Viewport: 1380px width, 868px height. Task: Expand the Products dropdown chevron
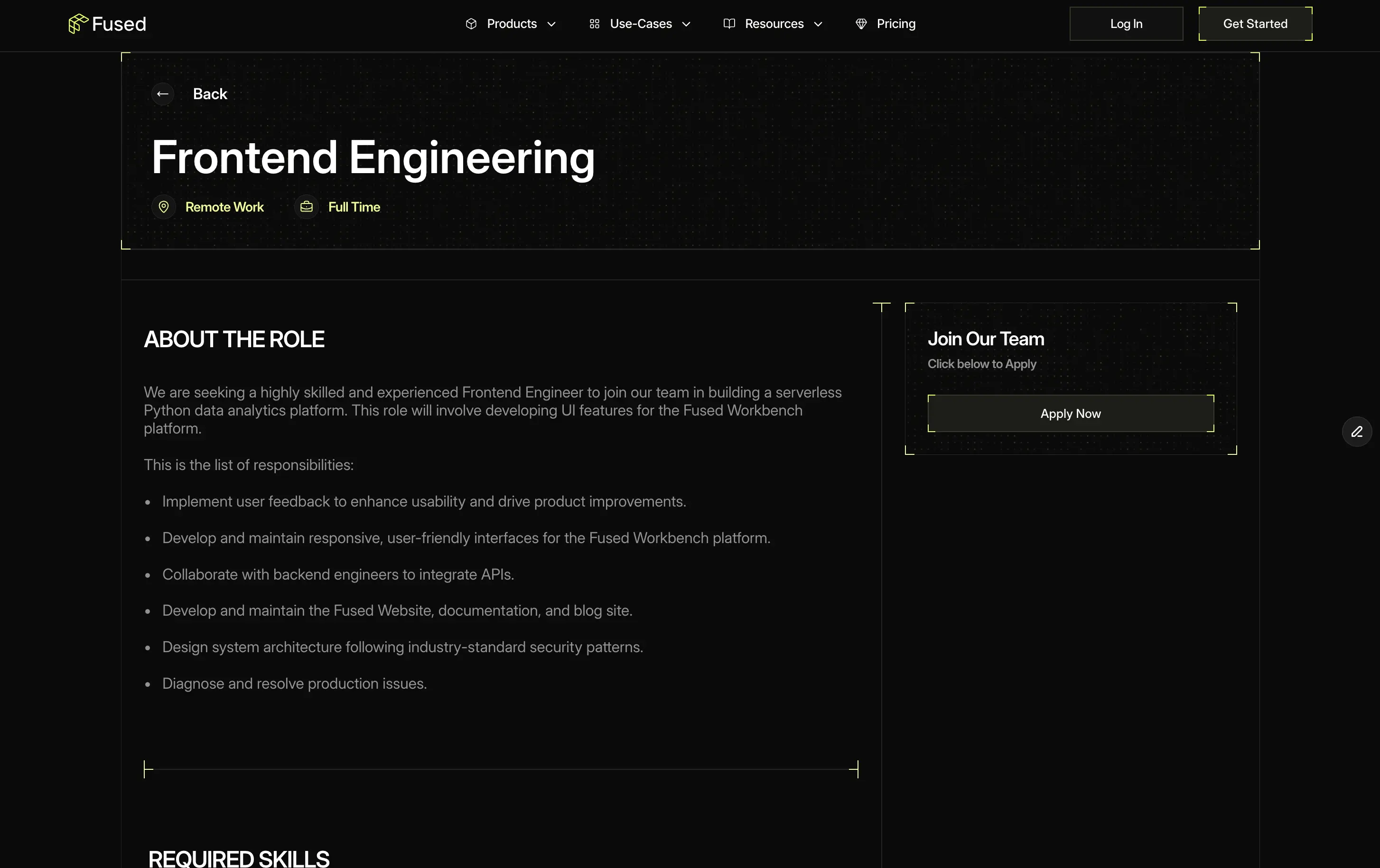(551, 24)
